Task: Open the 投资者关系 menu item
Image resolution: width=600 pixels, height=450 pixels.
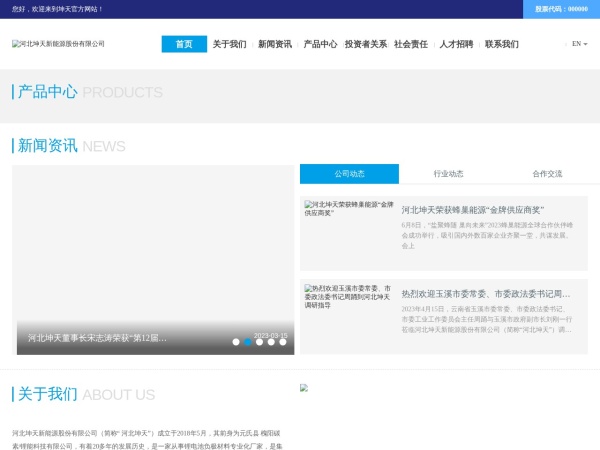Action: [365, 44]
